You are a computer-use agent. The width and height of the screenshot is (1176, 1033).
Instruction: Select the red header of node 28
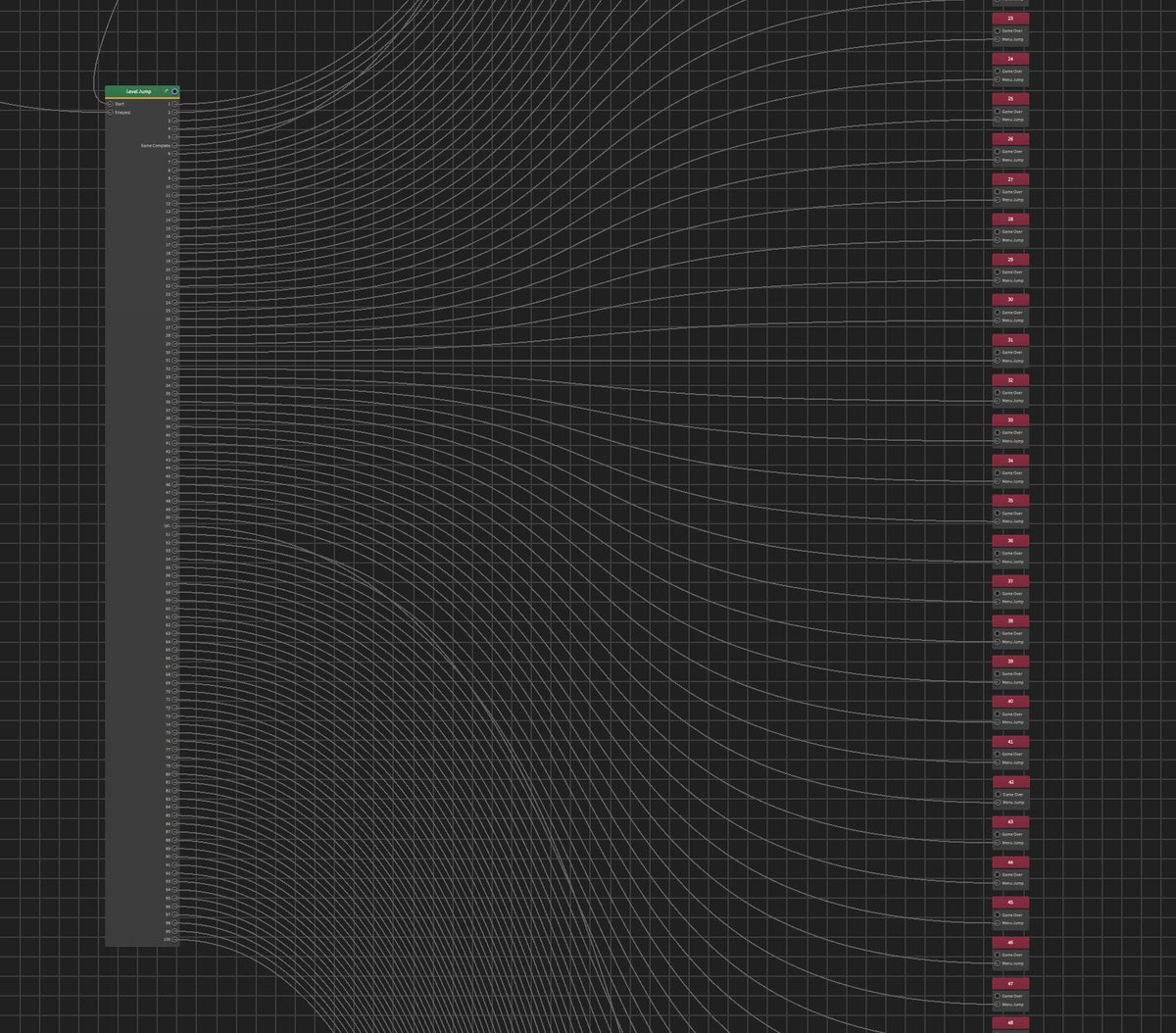click(1010, 219)
